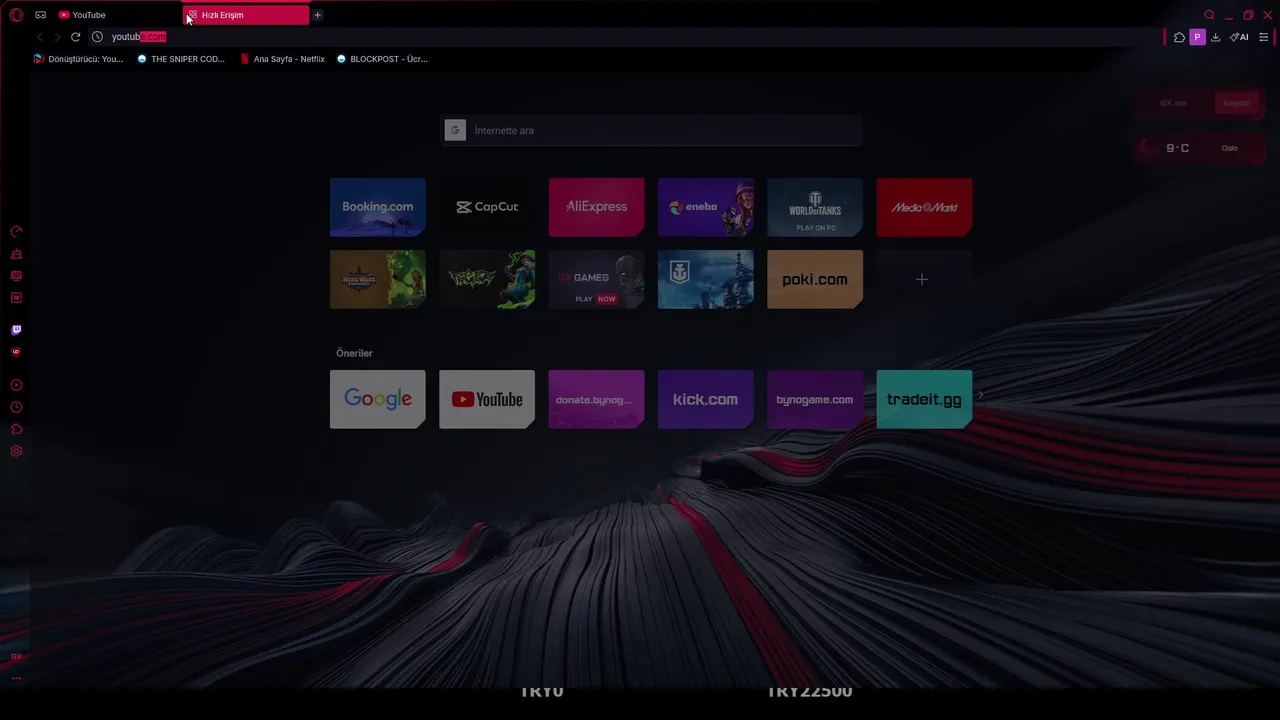1280x720 pixels.
Task: Open the Player icon in sidebar
Action: [16, 385]
